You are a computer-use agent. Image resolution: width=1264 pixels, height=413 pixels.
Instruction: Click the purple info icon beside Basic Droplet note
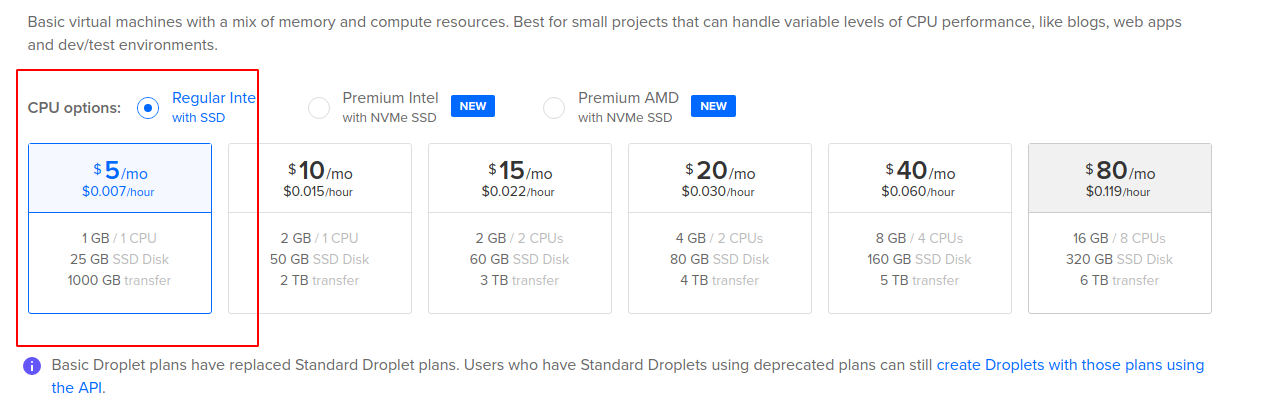coord(32,366)
